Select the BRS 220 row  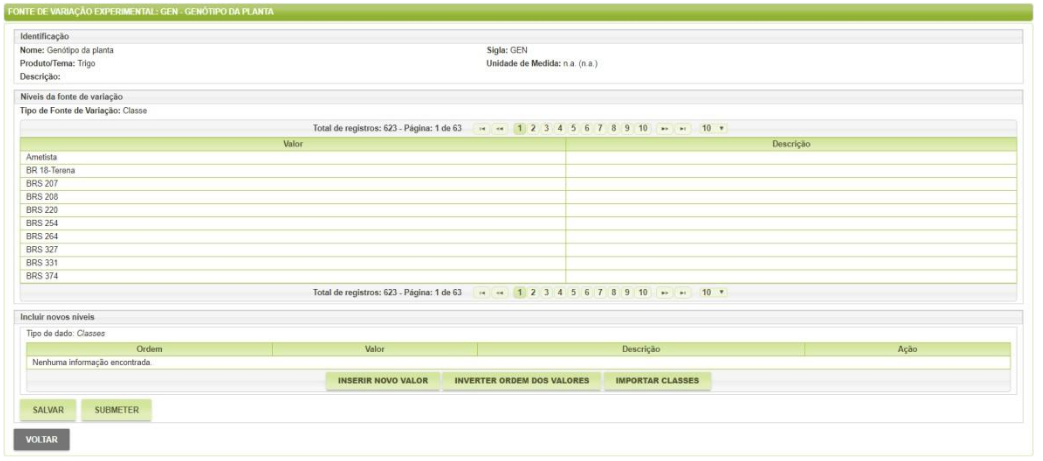pyautogui.click(x=518, y=210)
